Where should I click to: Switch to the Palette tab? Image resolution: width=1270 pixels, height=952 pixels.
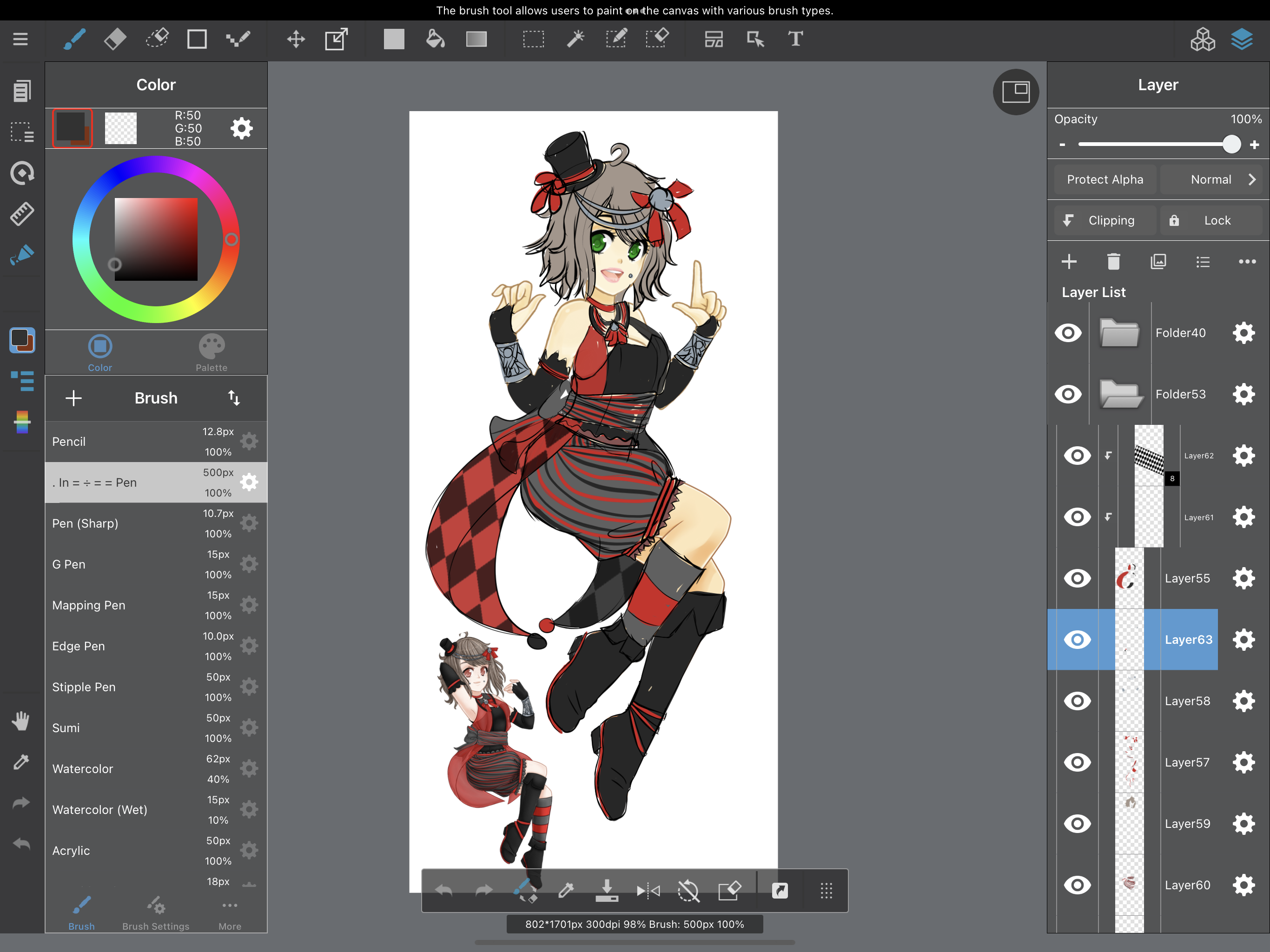[212, 352]
